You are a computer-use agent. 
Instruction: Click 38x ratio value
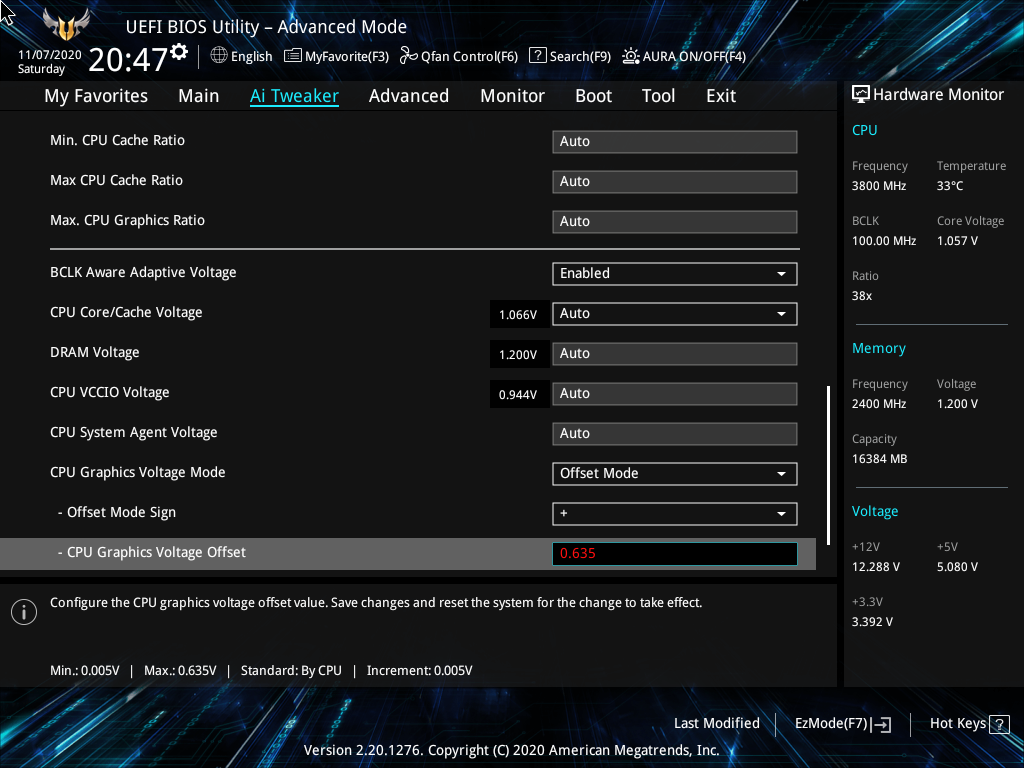pyautogui.click(x=861, y=296)
